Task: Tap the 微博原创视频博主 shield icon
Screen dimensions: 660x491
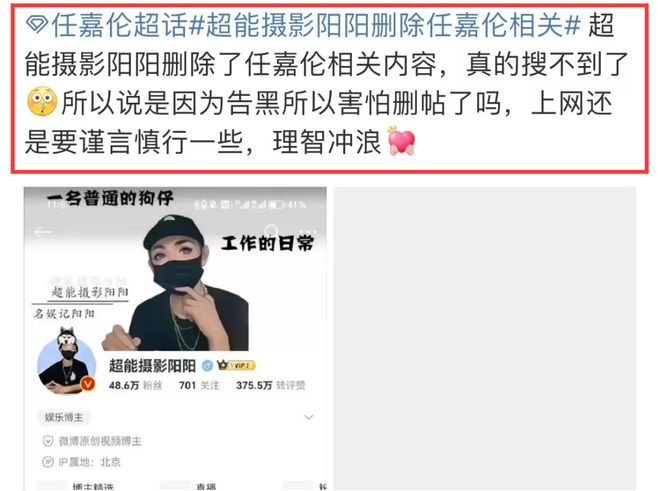Action: (48, 441)
